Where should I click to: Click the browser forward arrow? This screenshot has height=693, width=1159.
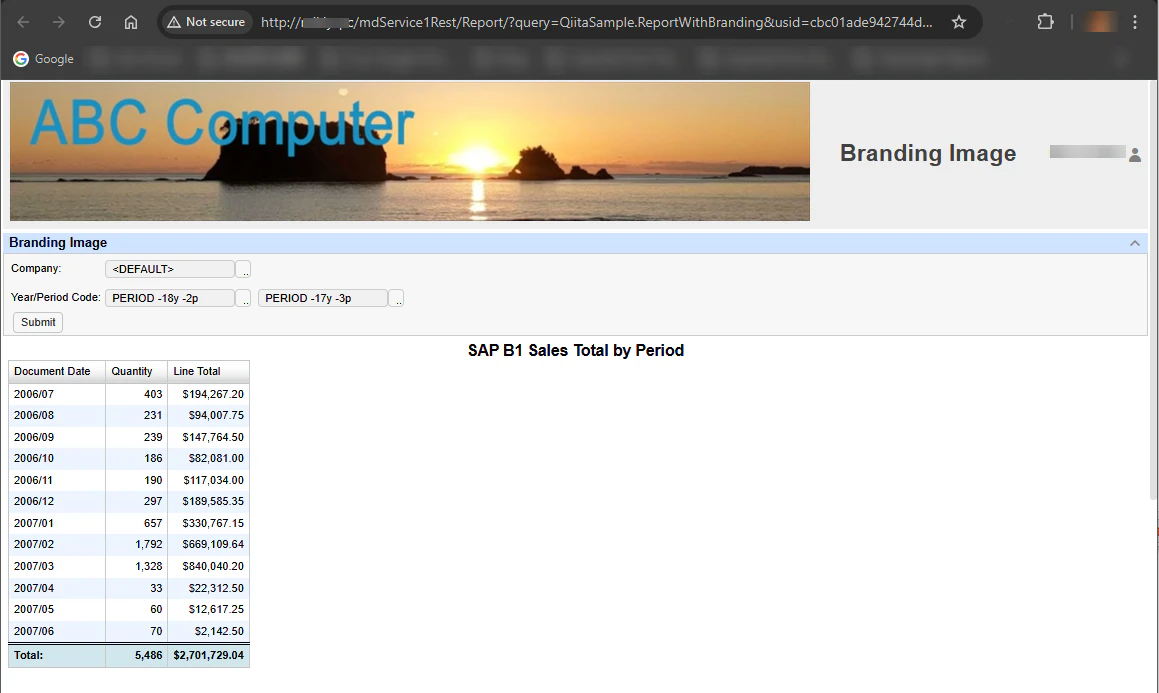pyautogui.click(x=58, y=22)
